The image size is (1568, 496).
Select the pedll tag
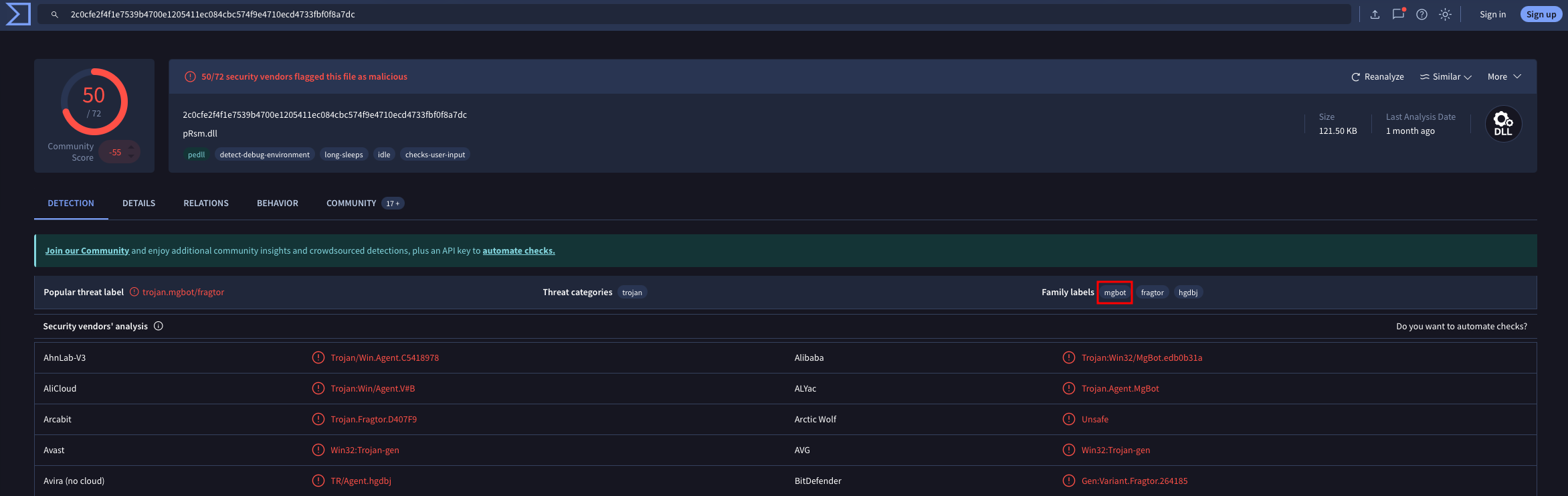tap(197, 155)
